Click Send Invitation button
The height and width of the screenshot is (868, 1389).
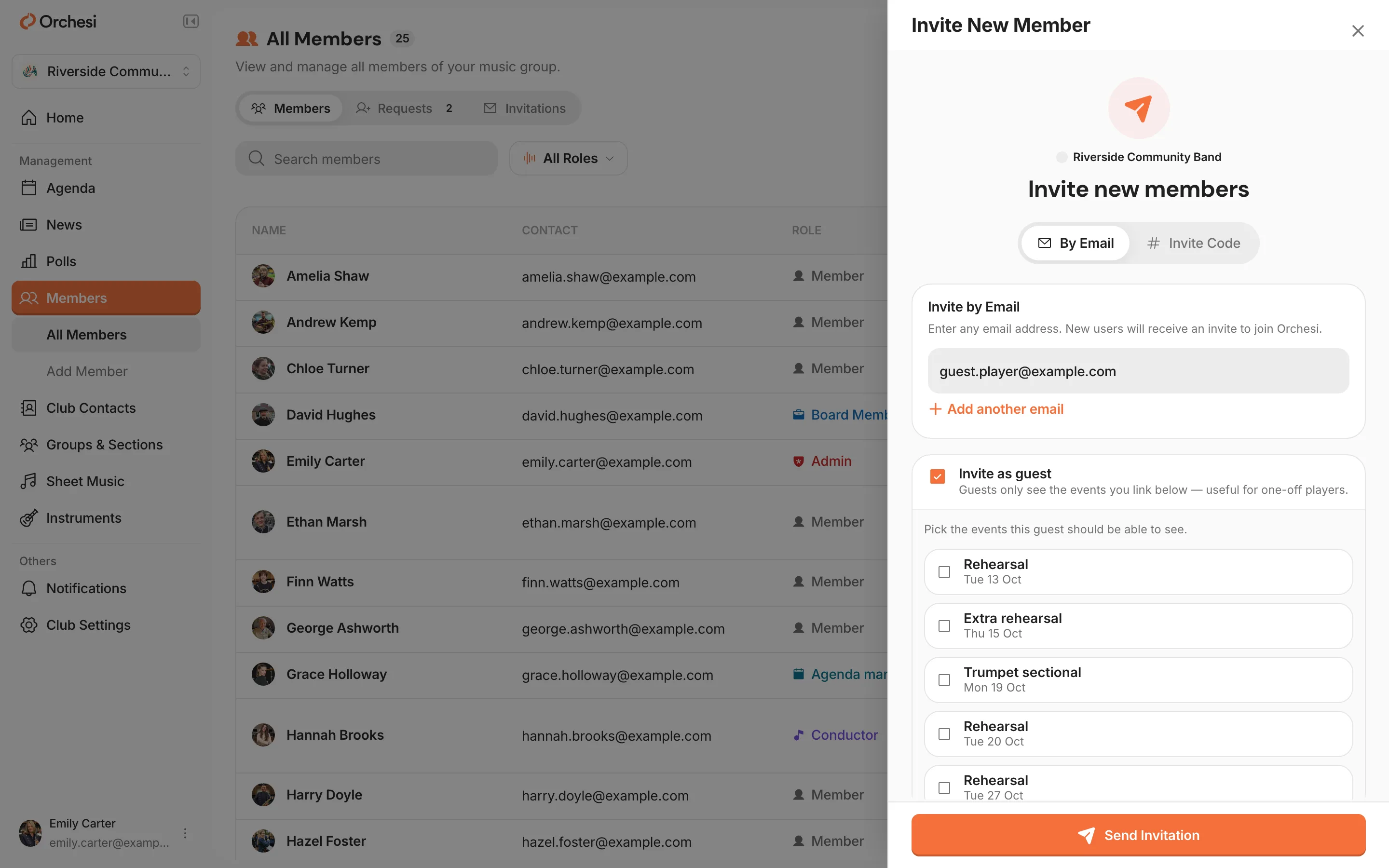click(1138, 835)
